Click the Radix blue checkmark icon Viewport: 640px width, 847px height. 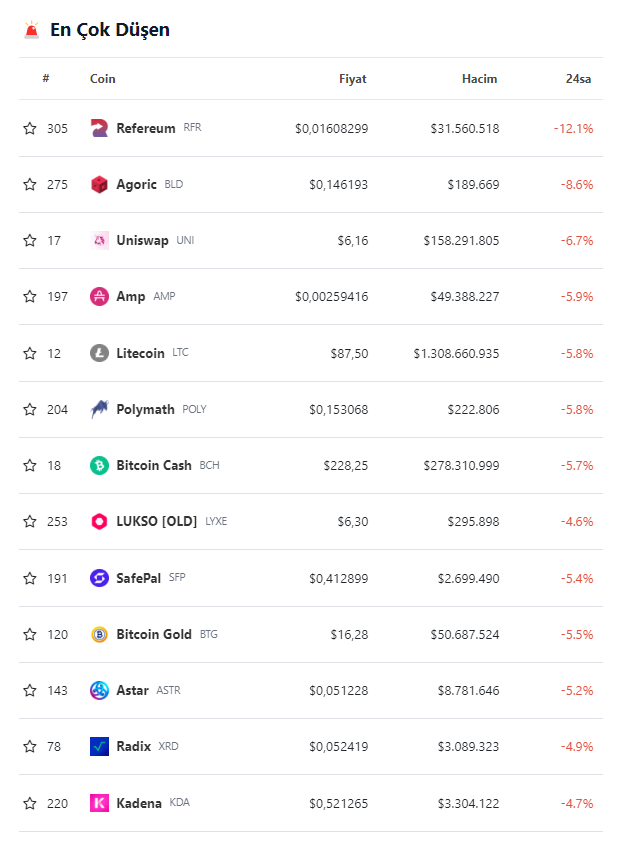[x=99, y=746]
